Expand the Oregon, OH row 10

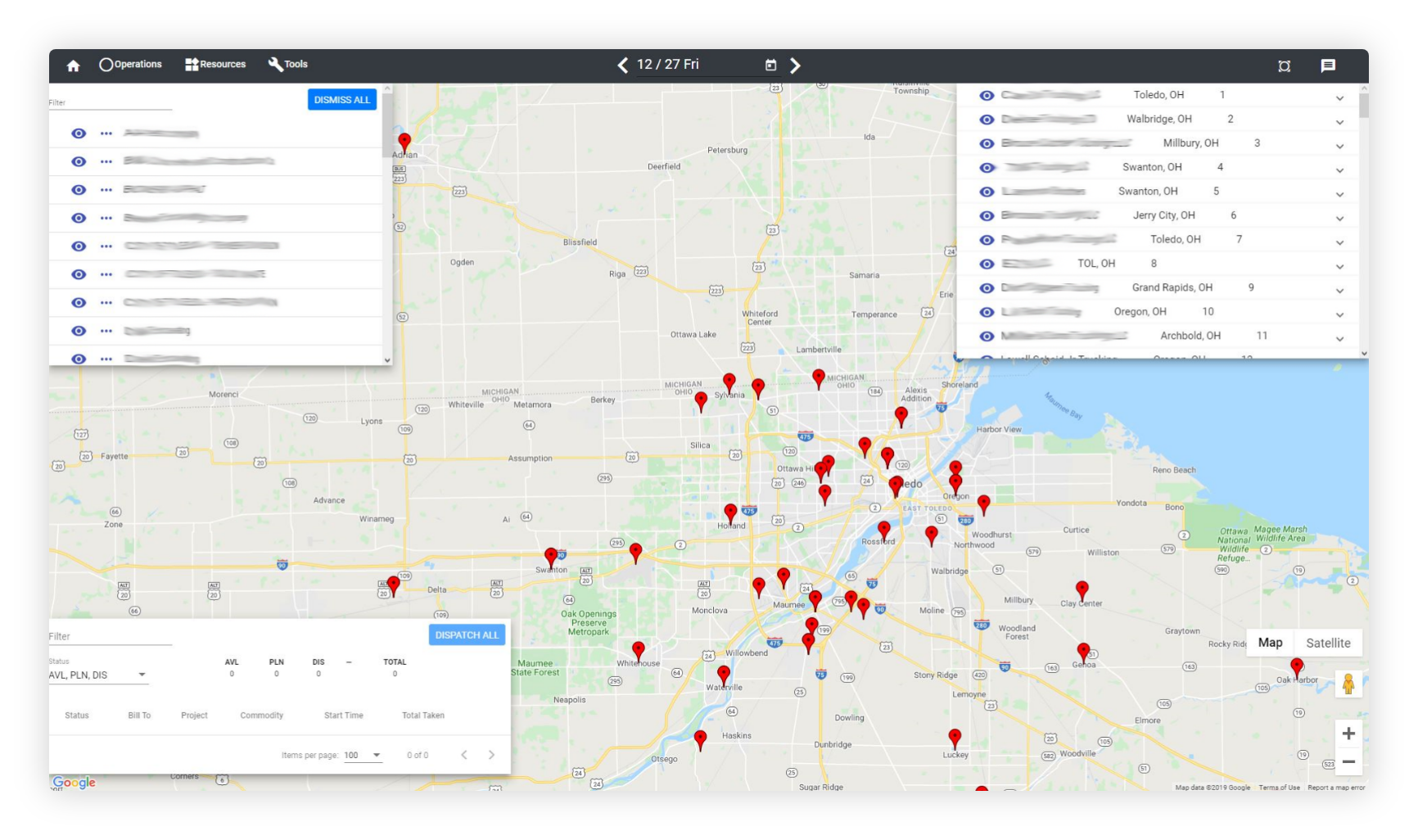click(1339, 314)
